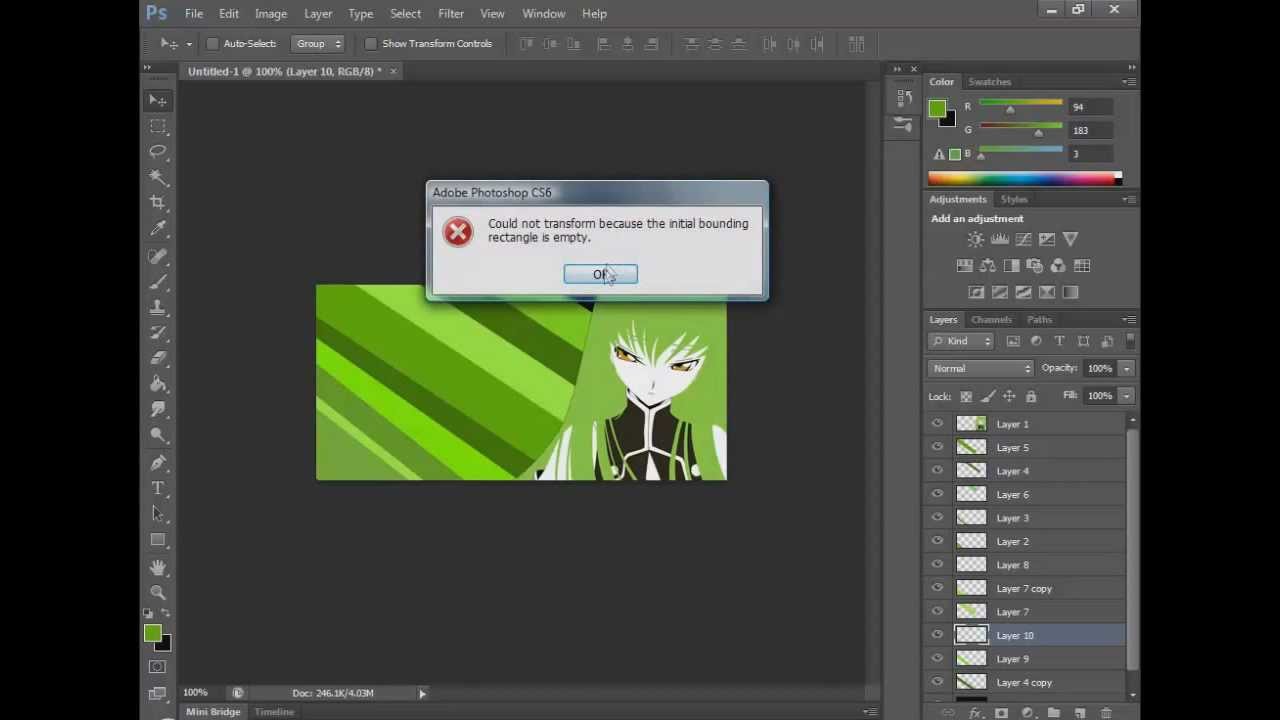
Task: Switch to the Swatches tab
Action: (989, 82)
